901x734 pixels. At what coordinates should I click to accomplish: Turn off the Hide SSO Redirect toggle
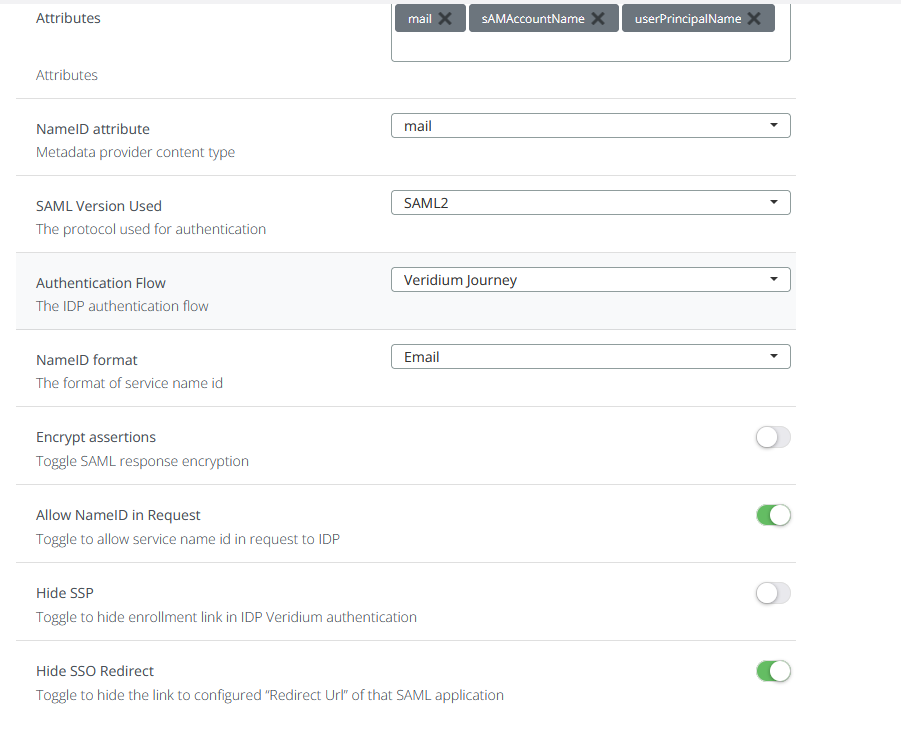(773, 671)
